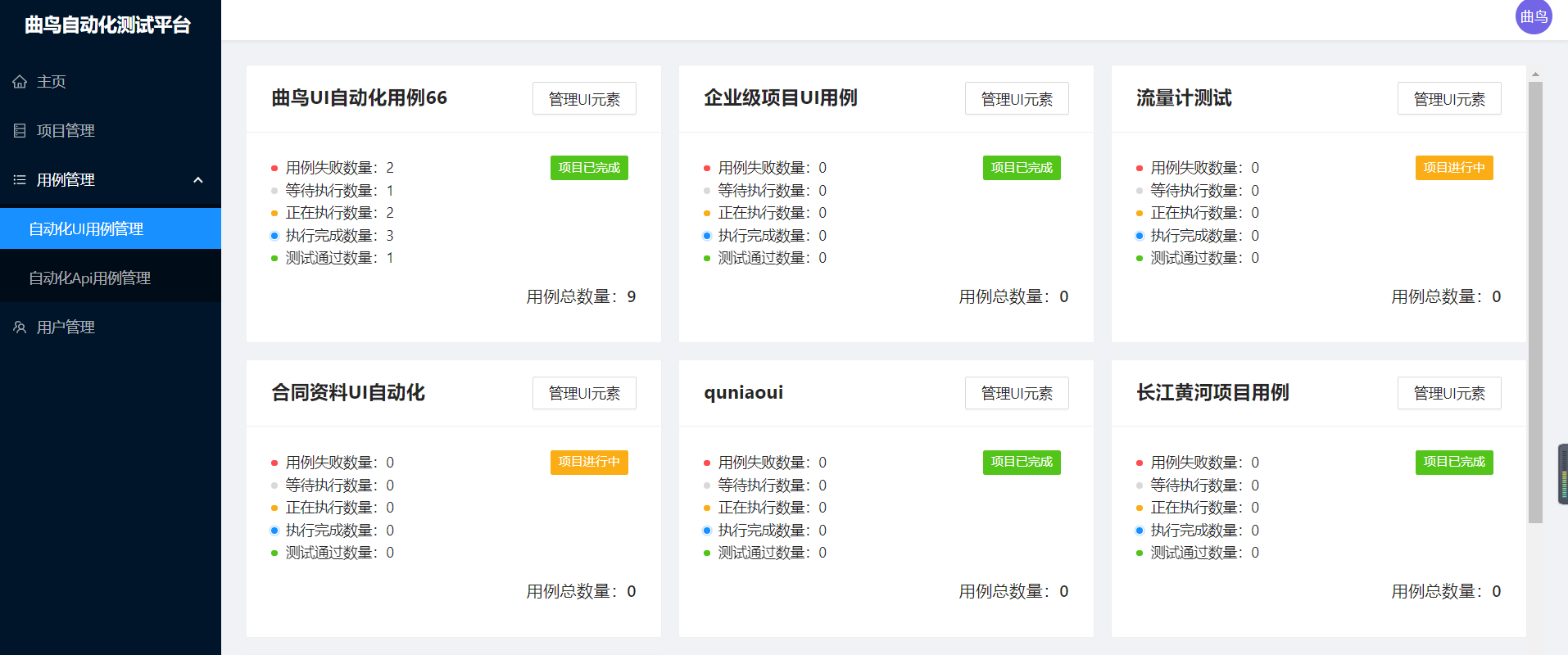Click the 曲鸟UI自动化用例66 card title

pyautogui.click(x=359, y=98)
